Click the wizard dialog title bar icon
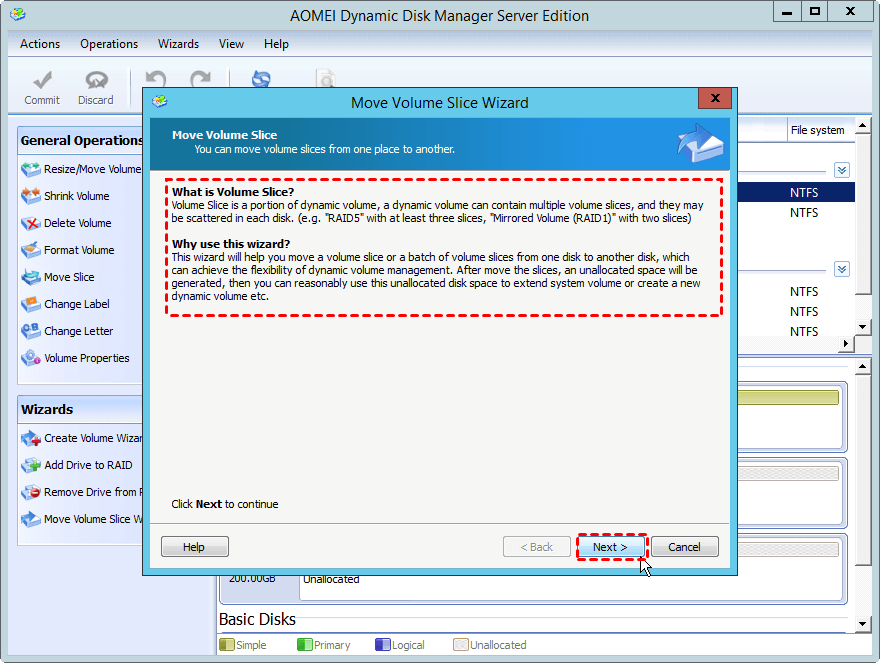880x663 pixels. (160, 102)
